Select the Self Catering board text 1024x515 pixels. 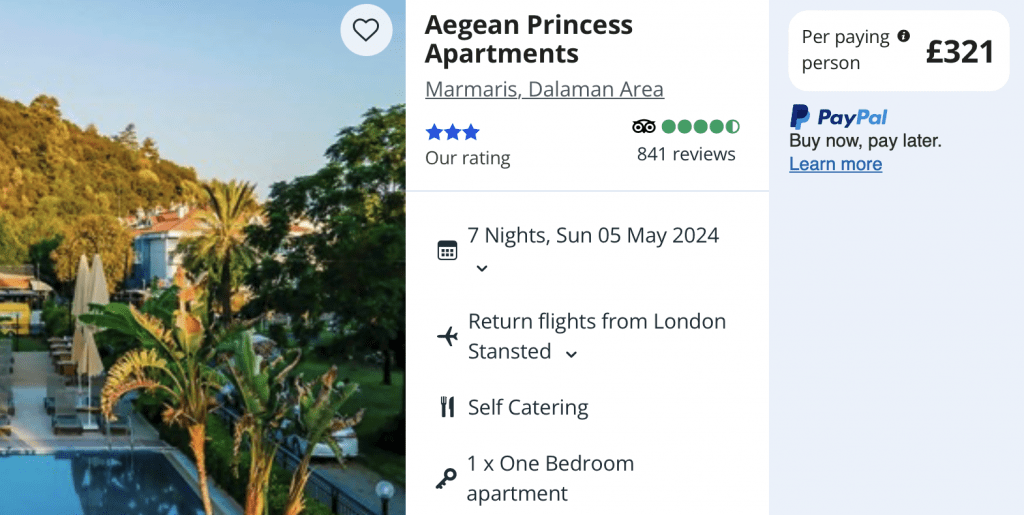pyautogui.click(x=528, y=407)
